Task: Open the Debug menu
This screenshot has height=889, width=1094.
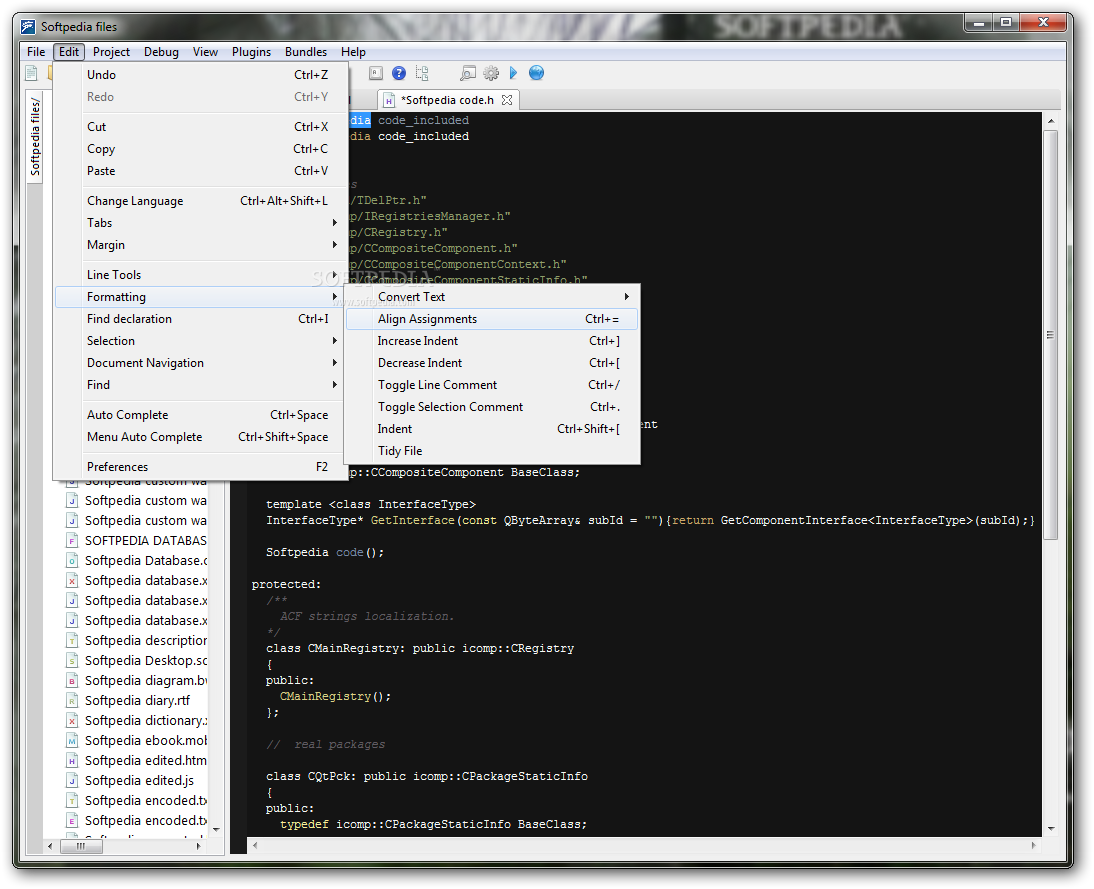Action: pyautogui.click(x=161, y=52)
